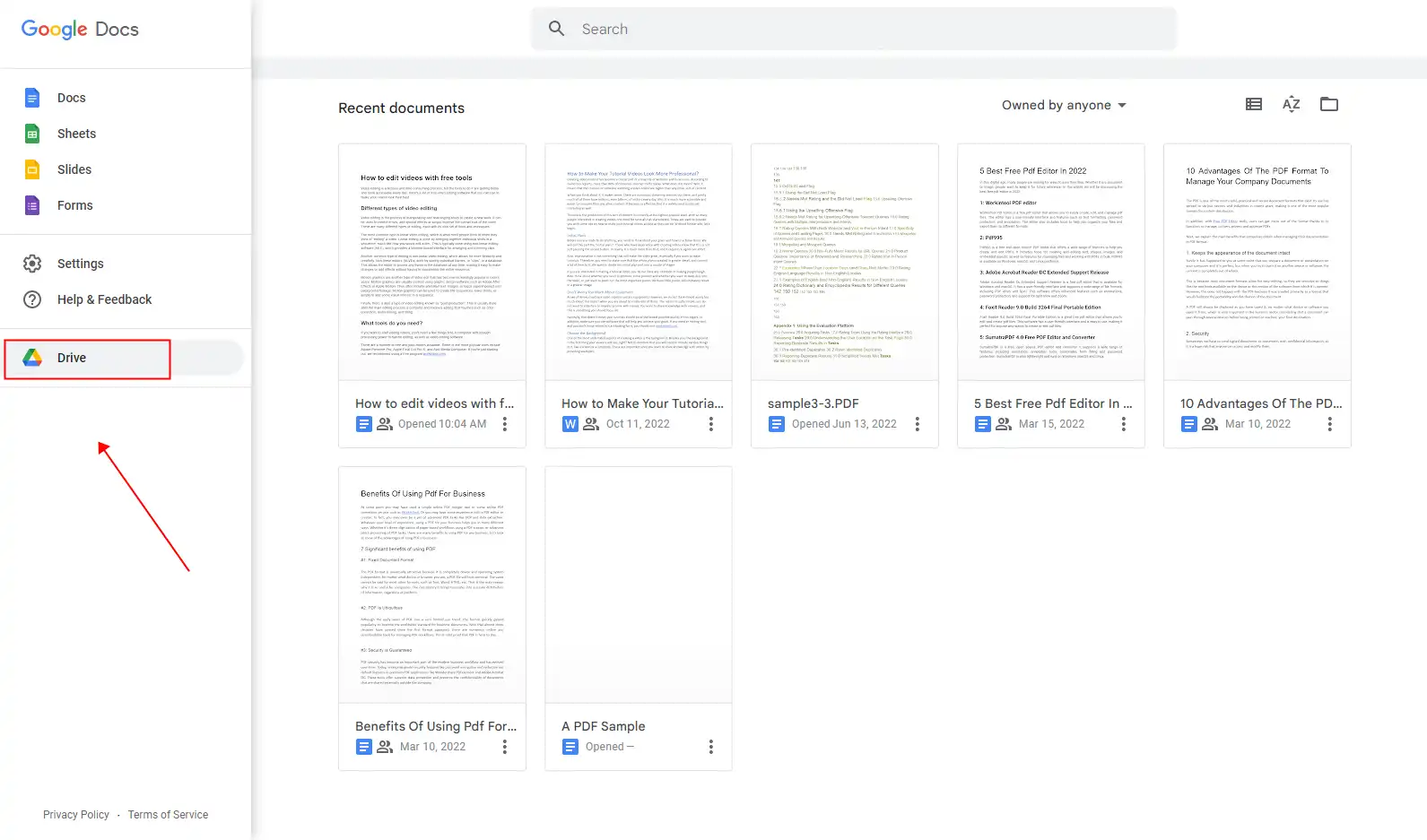This screenshot has height=840, width=1427.
Task: Click the blue Docs icon
Action: point(32,98)
